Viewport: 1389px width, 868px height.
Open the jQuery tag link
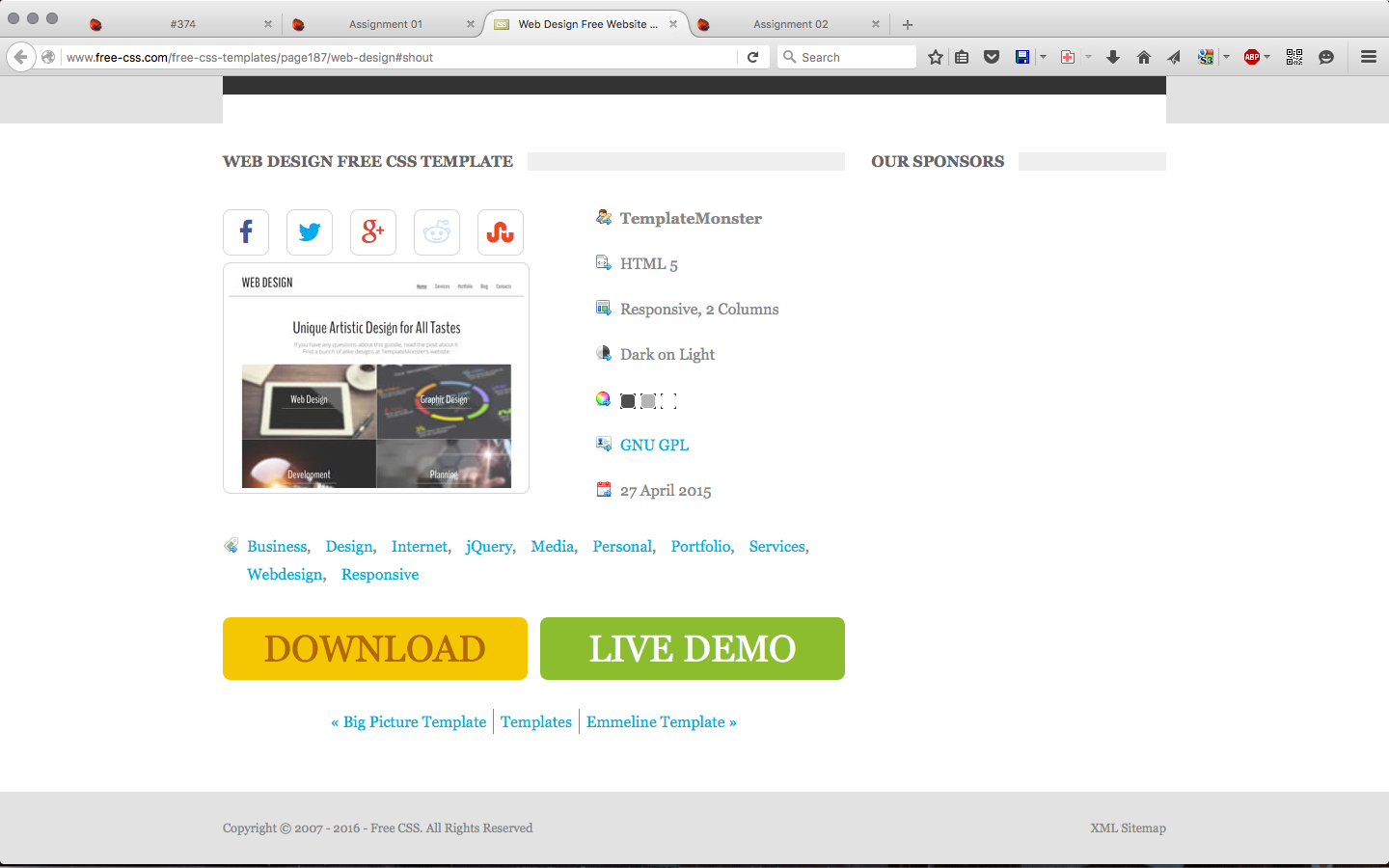pyautogui.click(x=489, y=546)
